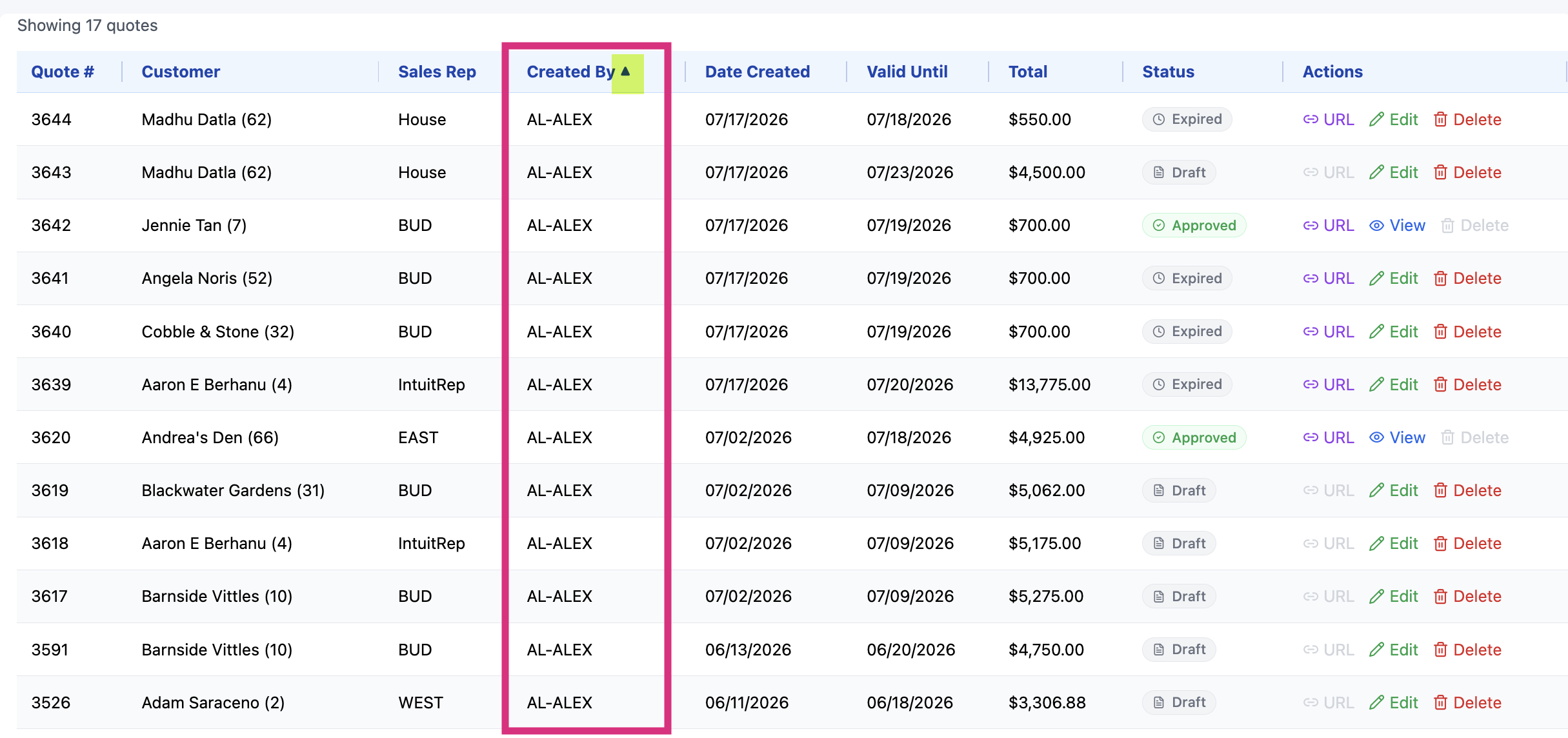Click the Delete trash icon for quote 3641
This screenshot has height=738, width=1568.
(x=1440, y=278)
